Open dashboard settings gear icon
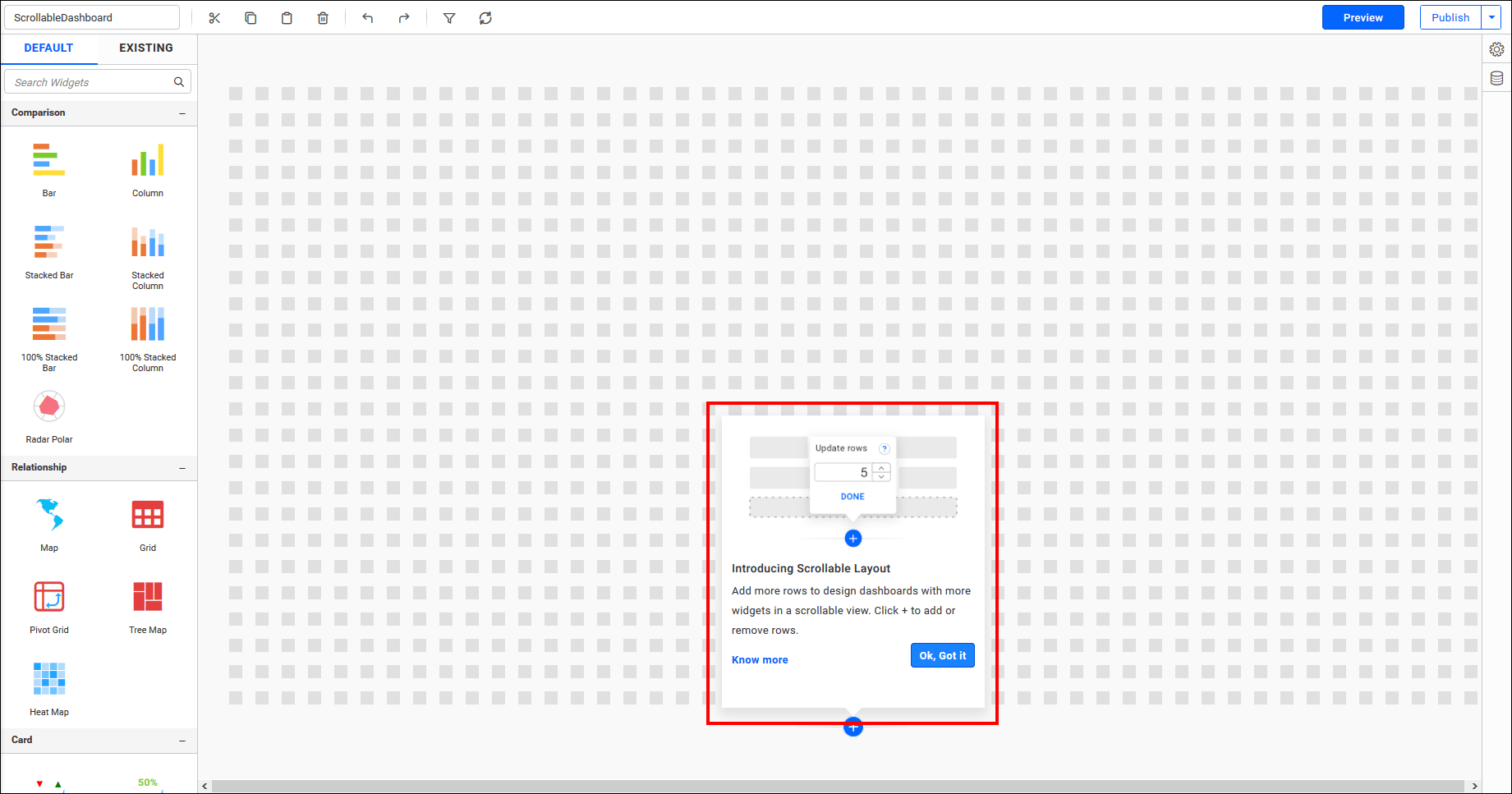Screen dimensions: 1512x794 click(x=1496, y=49)
